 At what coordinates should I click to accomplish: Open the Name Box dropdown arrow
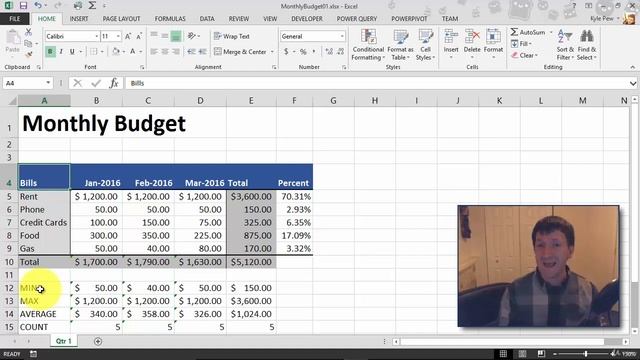[x=48, y=83]
